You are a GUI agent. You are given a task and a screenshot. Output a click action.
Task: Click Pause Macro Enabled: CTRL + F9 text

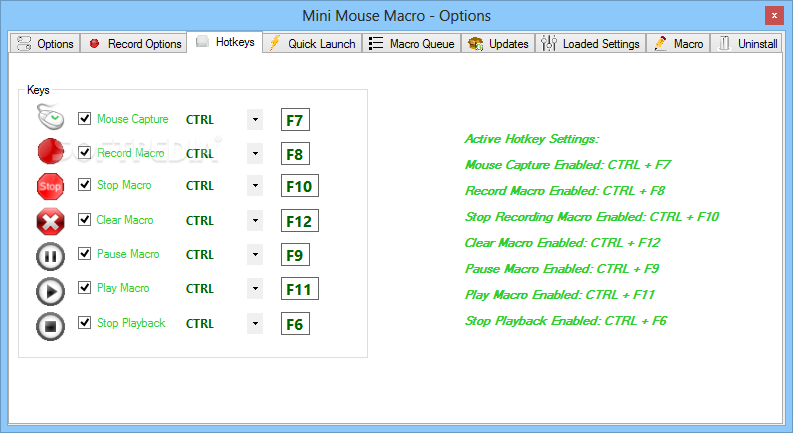click(562, 269)
